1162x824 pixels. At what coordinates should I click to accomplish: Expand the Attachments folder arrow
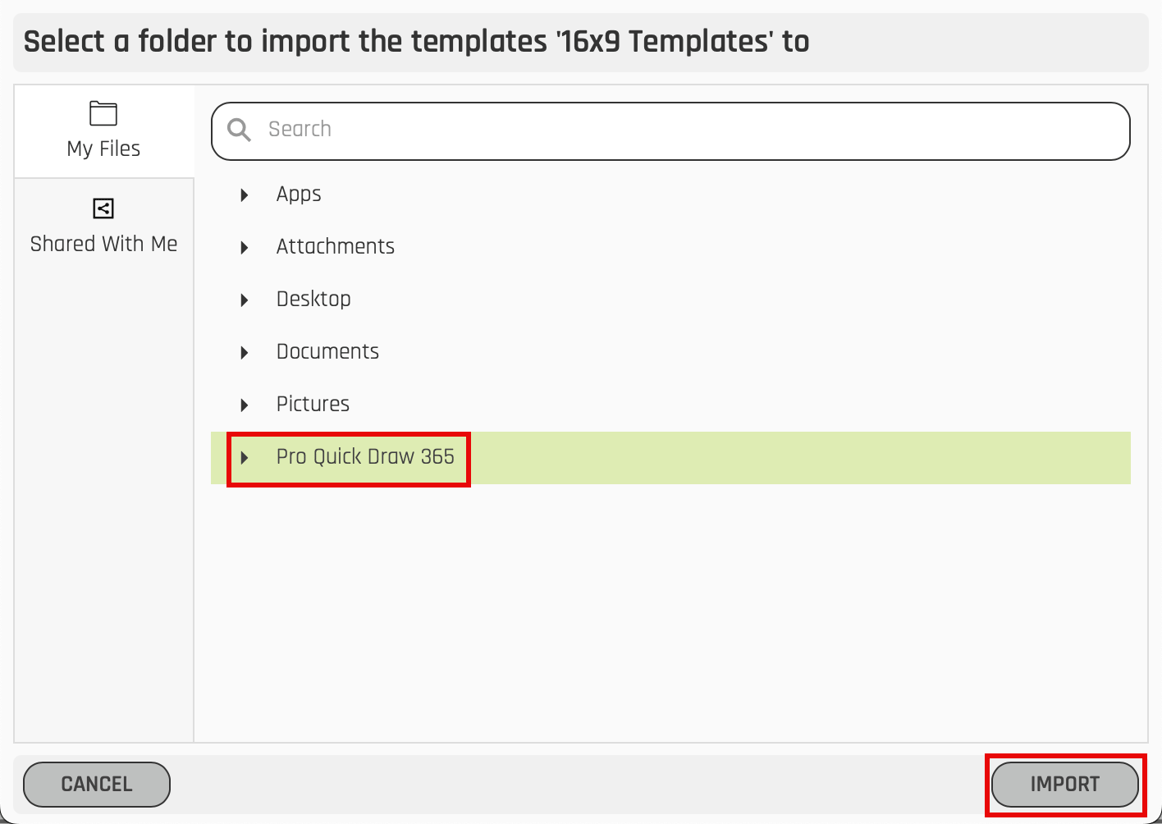(245, 247)
